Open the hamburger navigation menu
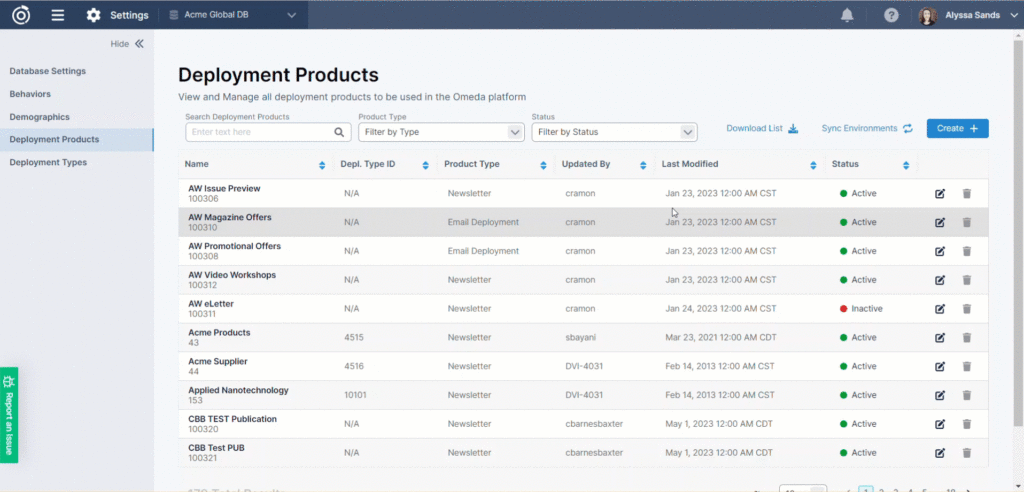 [58, 15]
